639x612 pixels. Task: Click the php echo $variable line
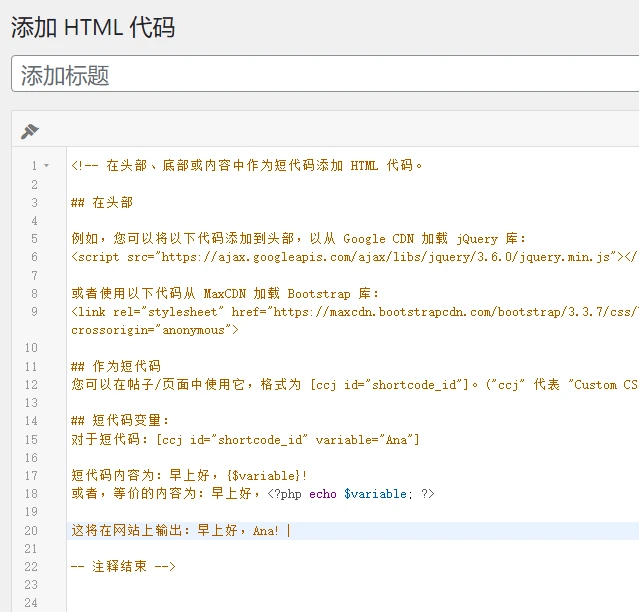point(253,494)
